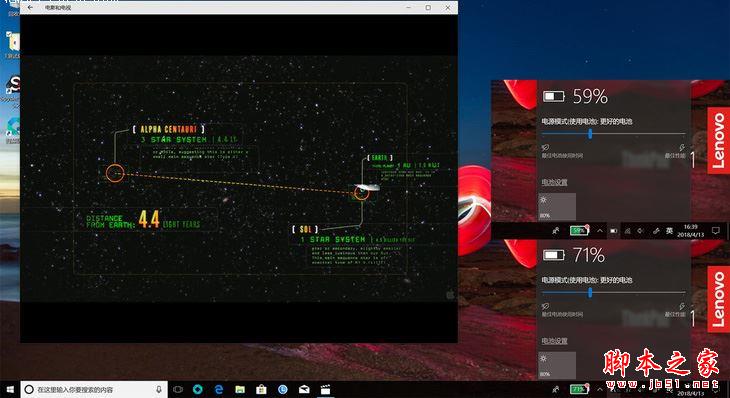Viewport: 730px width, 398px height.
Task: Open battery settings link in 71% flyout
Action: pos(554,341)
